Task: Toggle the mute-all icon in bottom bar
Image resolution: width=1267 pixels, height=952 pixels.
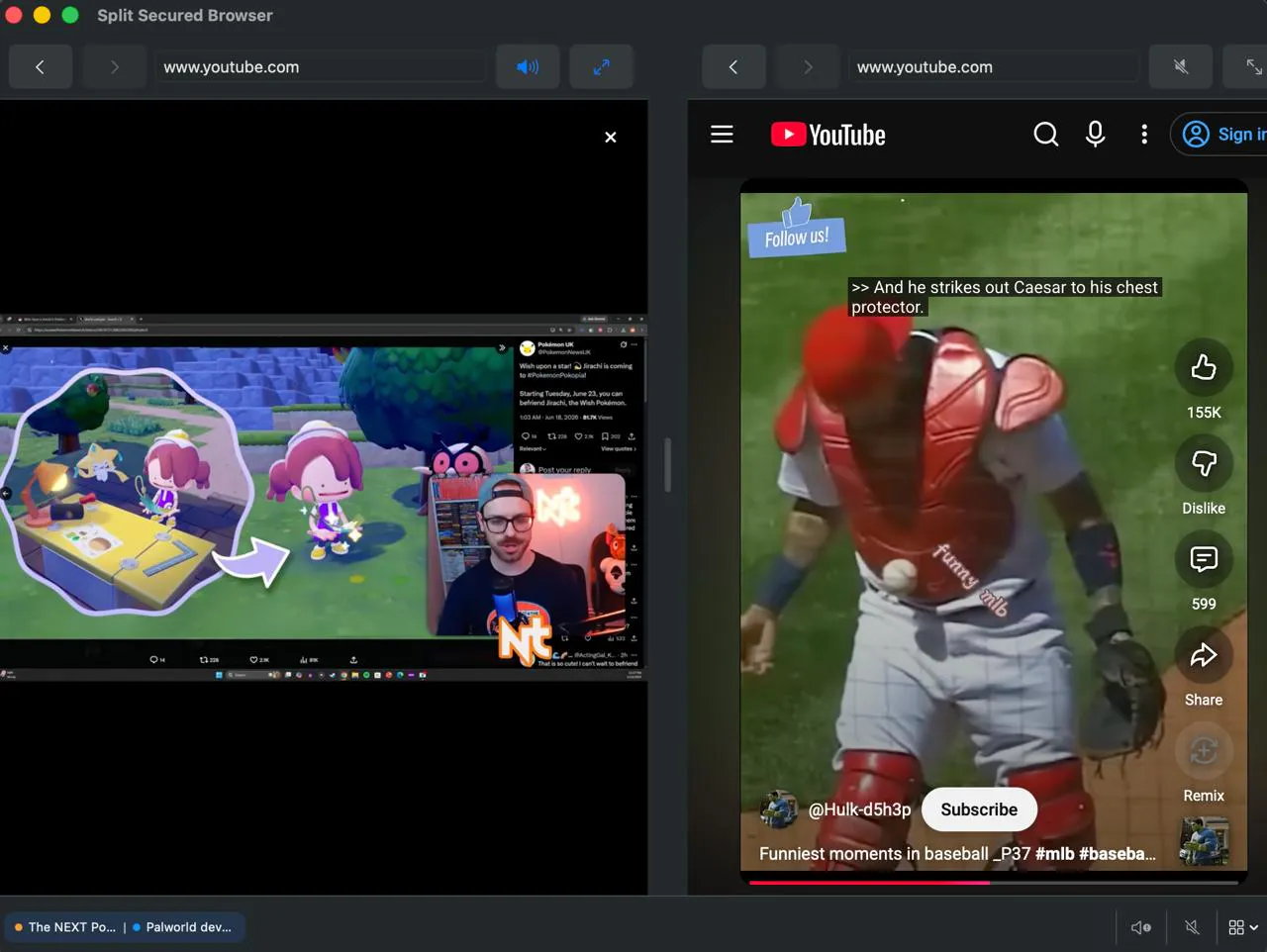Action: 1192,927
